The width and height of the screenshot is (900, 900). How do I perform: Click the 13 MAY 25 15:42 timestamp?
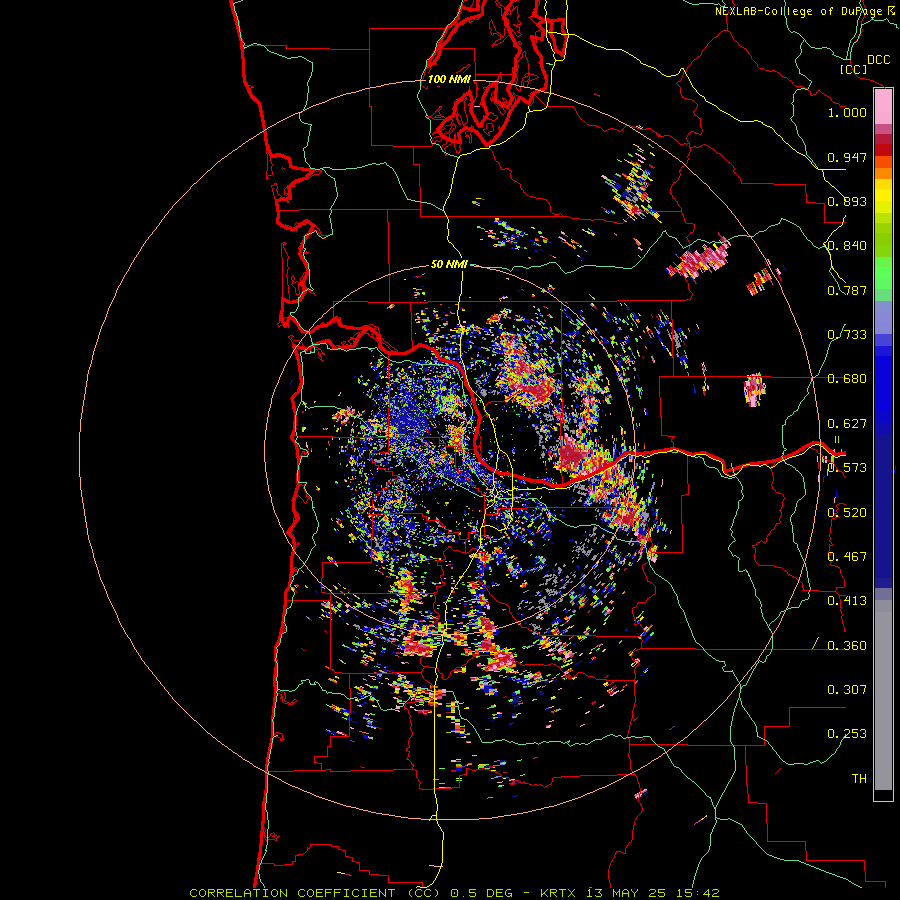click(653, 893)
